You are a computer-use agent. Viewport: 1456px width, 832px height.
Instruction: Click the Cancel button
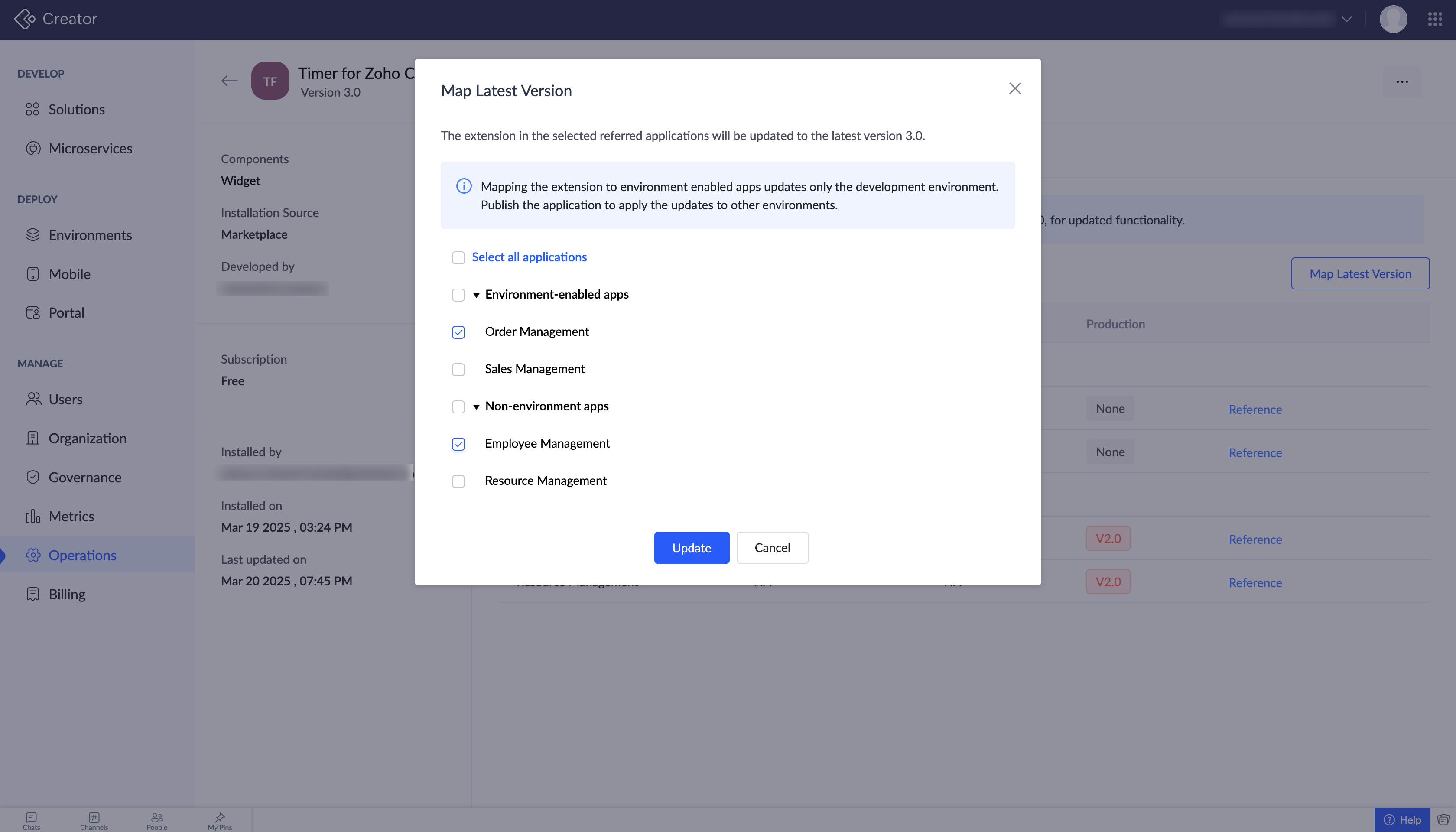772,547
